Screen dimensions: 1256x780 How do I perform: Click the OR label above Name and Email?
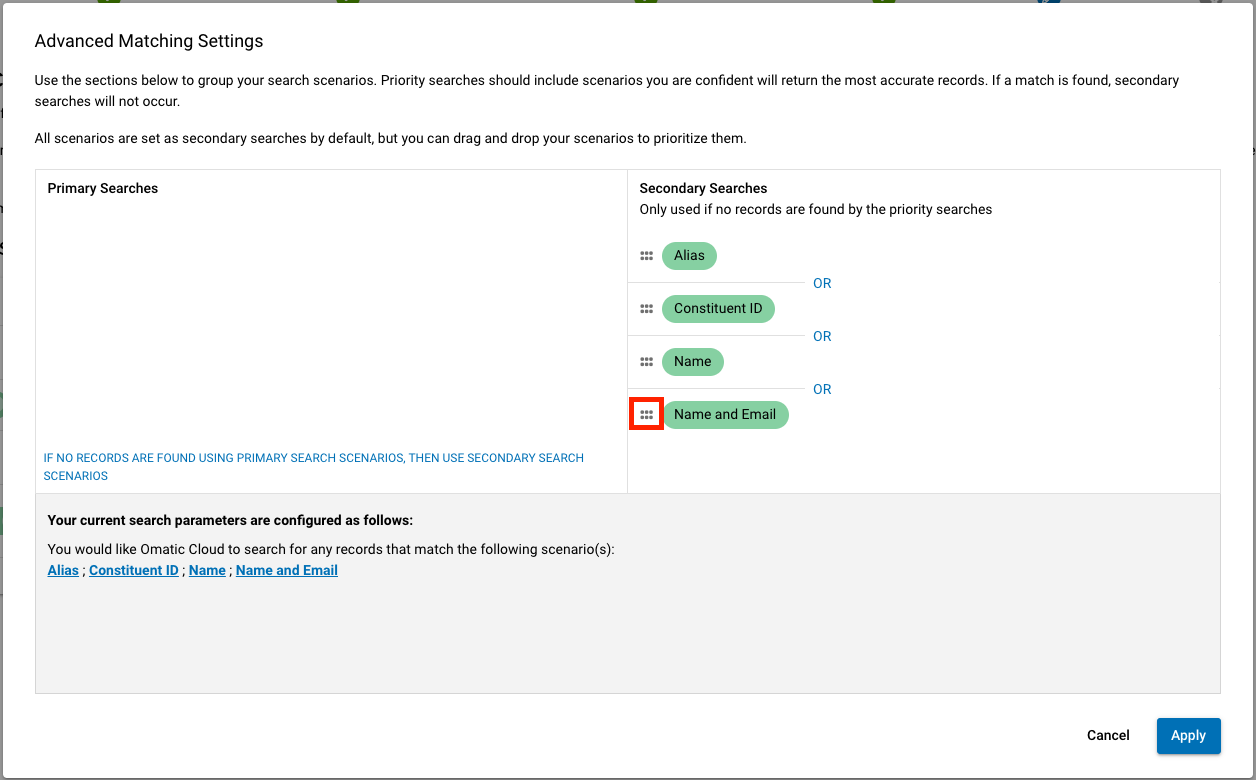click(x=822, y=389)
